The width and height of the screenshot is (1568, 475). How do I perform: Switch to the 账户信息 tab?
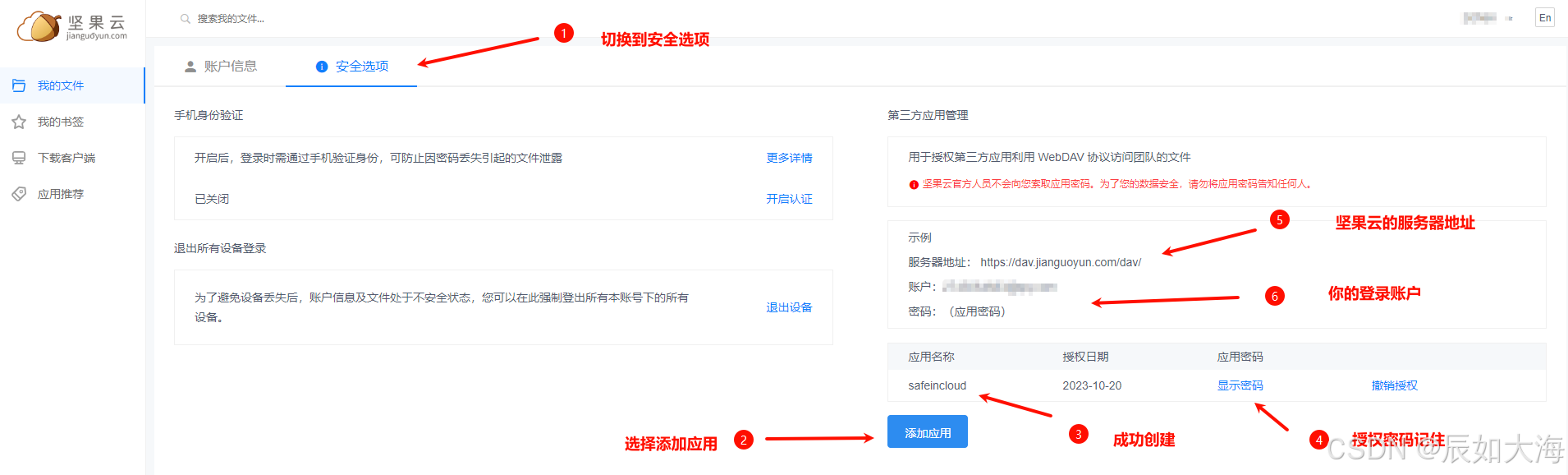click(221, 67)
